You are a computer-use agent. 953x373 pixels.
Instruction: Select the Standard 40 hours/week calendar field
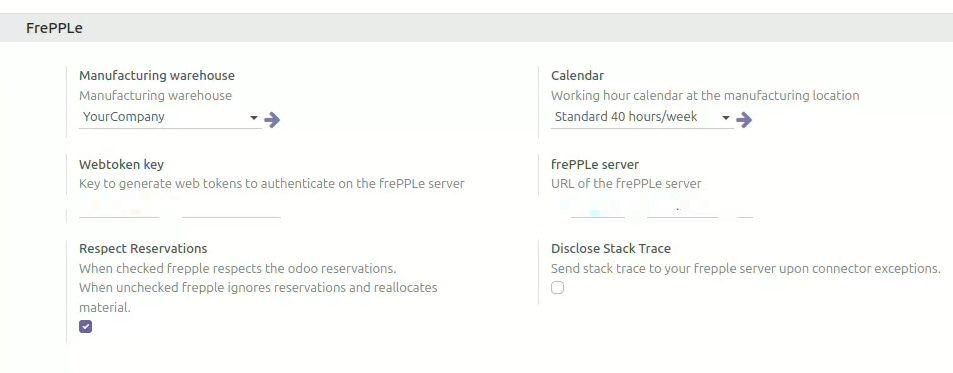(x=642, y=117)
